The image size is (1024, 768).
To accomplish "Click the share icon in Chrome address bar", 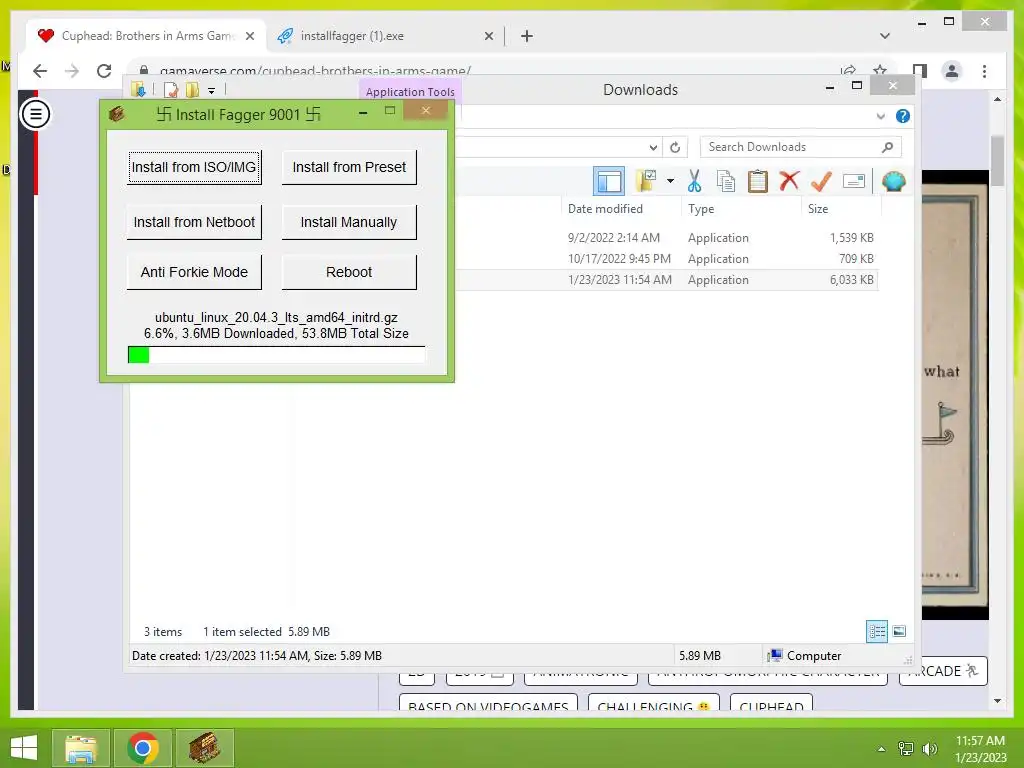I will tap(848, 71).
